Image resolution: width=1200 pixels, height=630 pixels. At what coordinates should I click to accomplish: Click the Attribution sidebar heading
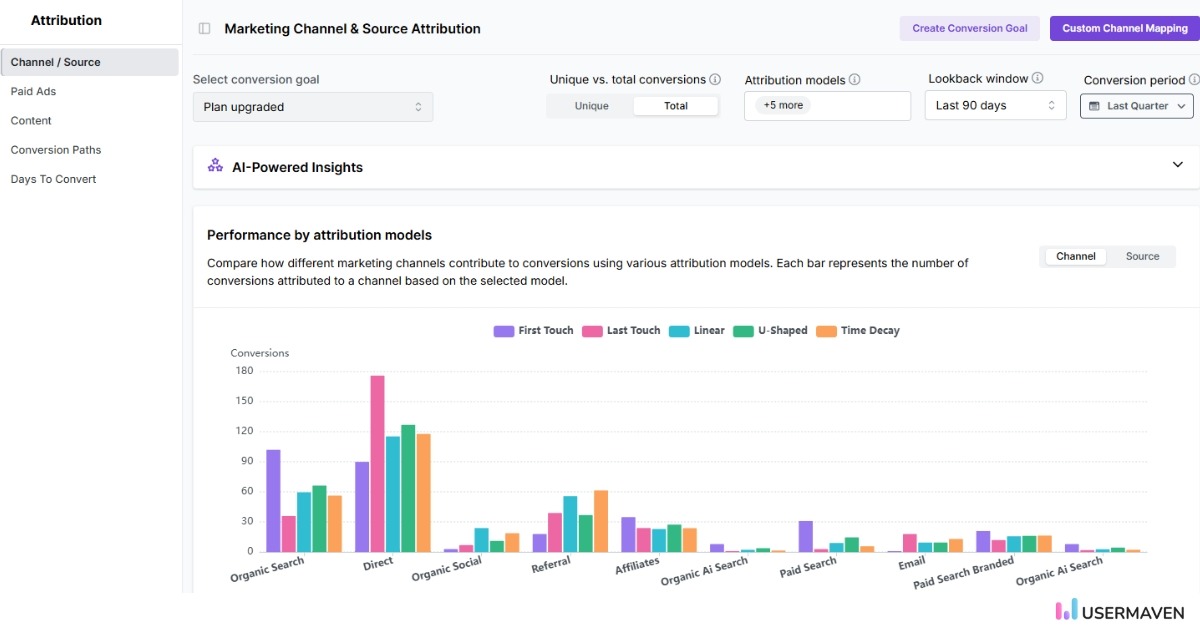click(66, 20)
